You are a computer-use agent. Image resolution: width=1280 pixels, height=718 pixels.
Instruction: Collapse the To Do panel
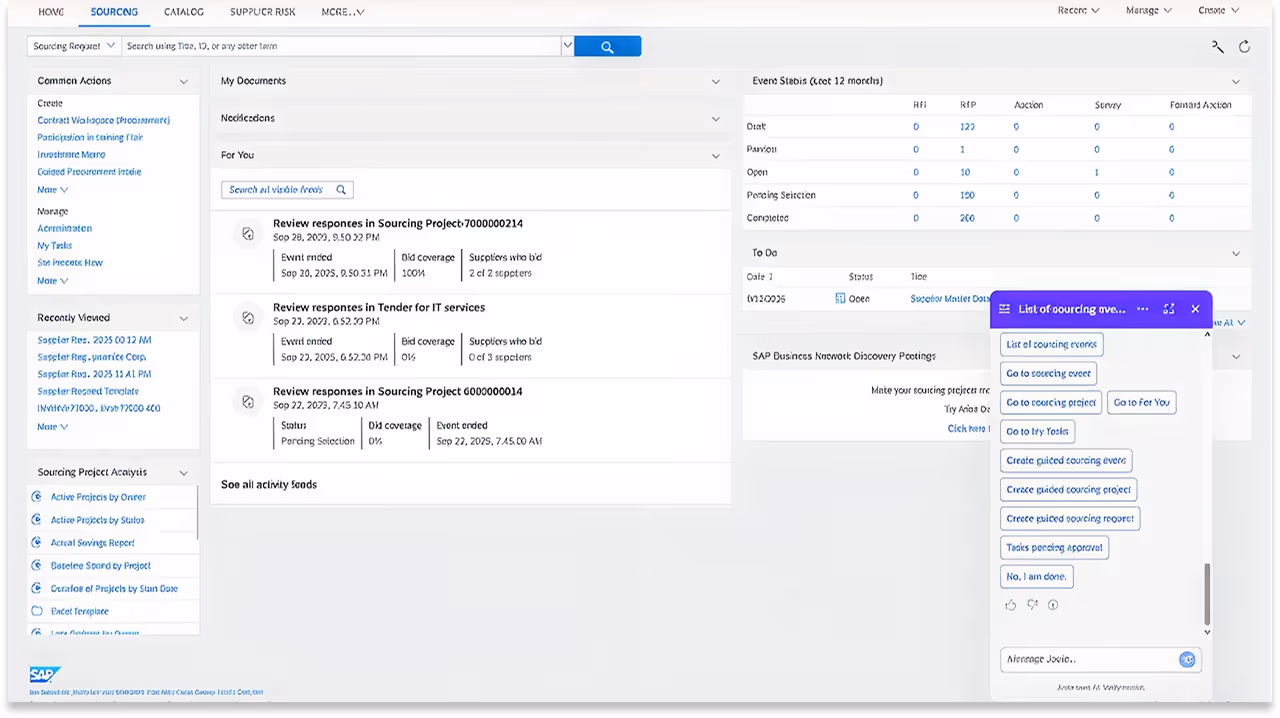point(1236,254)
